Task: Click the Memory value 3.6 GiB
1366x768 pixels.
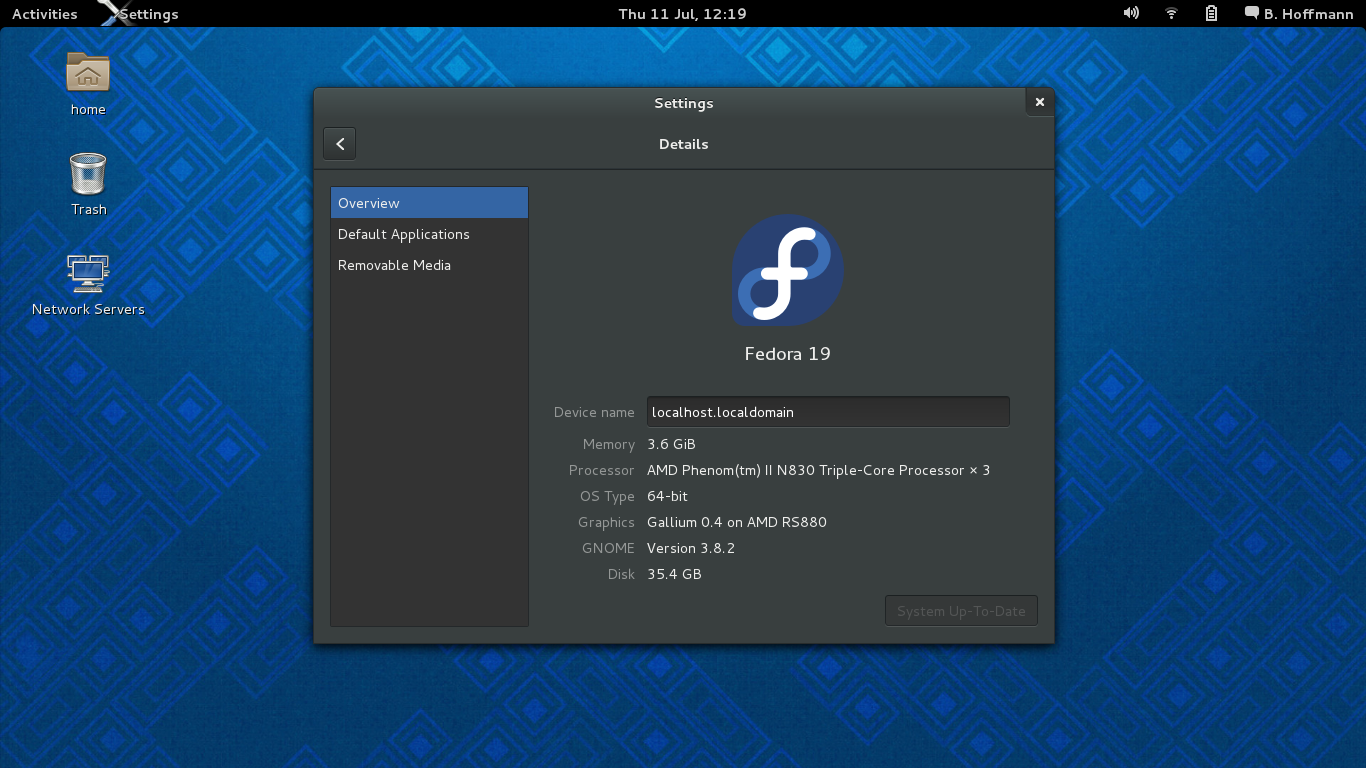Action: pos(671,444)
